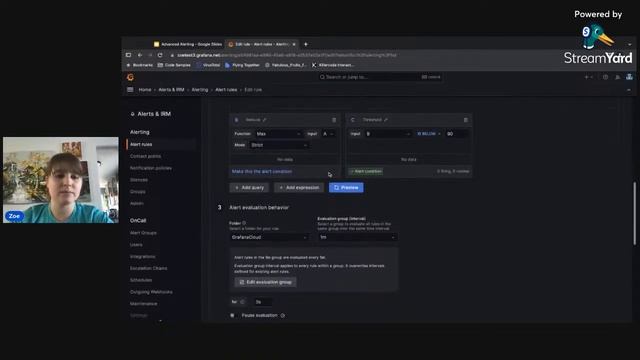Close the Edit rule browser tab
The height and width of the screenshot is (360, 640).
294,44
